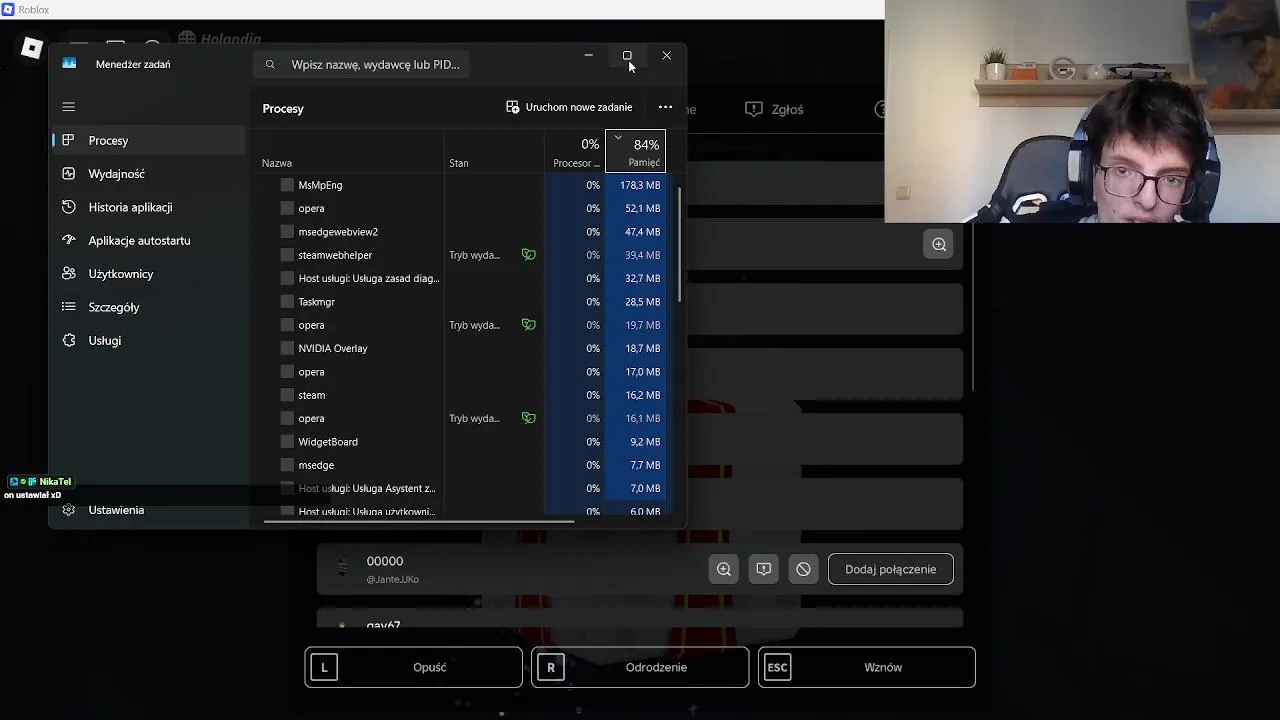Click the Roblox magnifier icon beside the Task Manager window
This screenshot has width=1280, height=720.
click(x=939, y=244)
